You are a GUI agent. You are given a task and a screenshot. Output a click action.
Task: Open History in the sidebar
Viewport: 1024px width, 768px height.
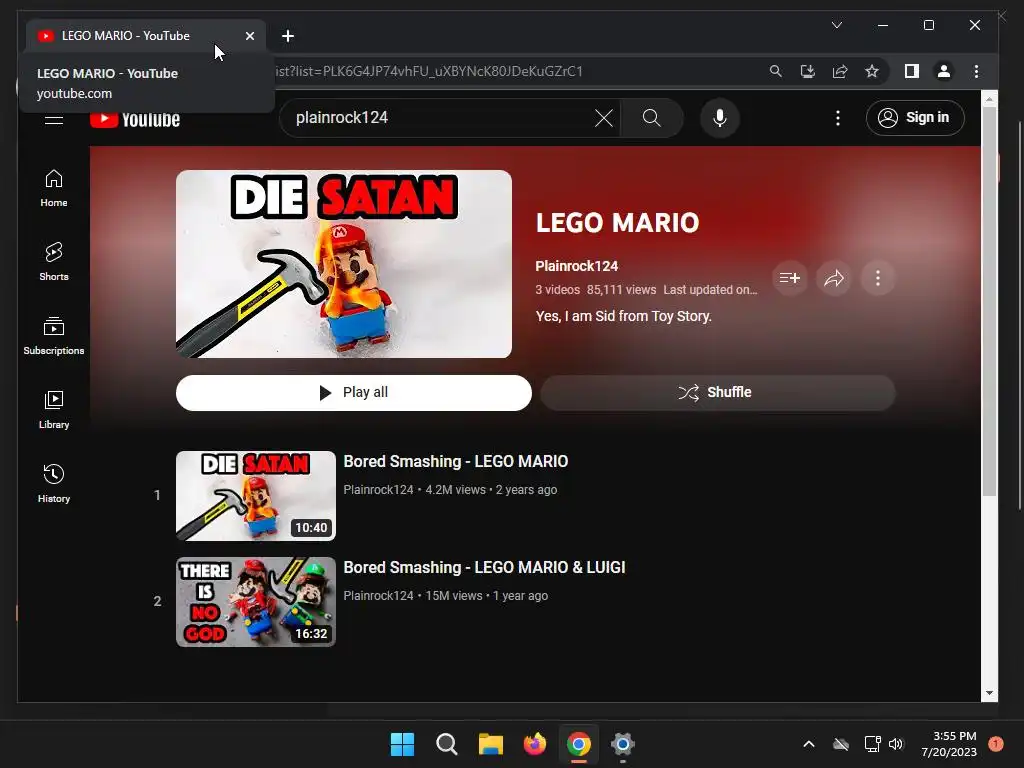pos(54,483)
